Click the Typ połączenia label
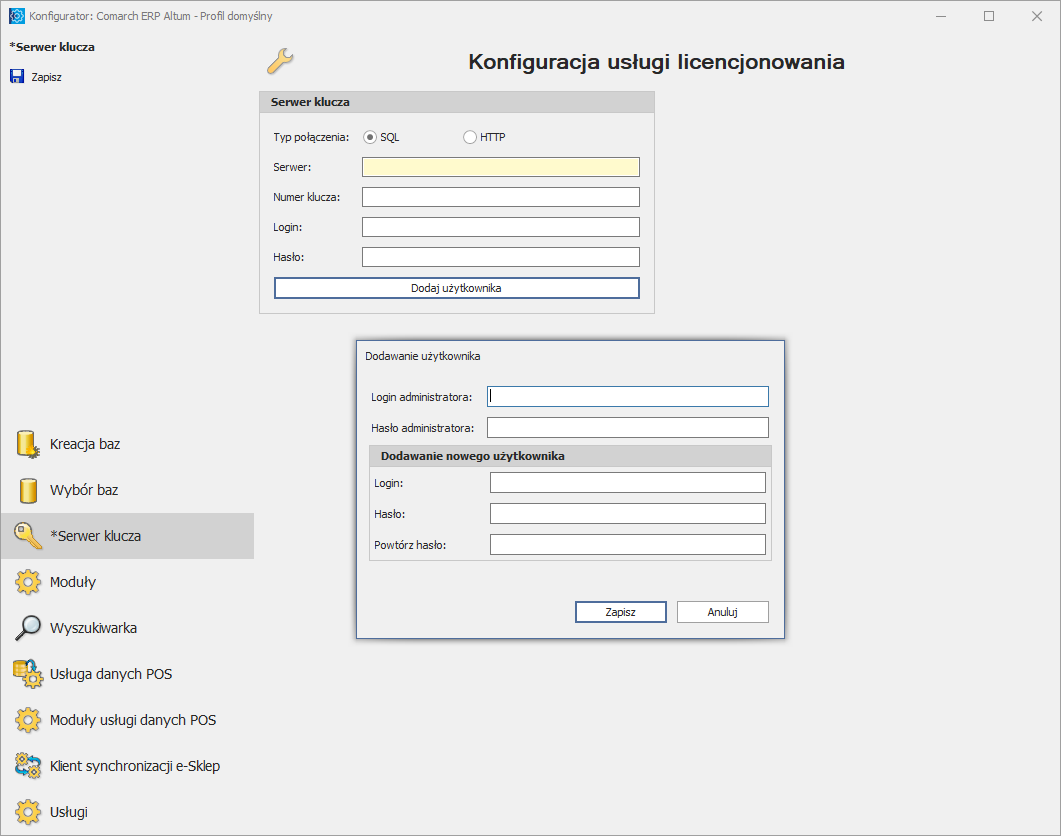 pos(311,137)
